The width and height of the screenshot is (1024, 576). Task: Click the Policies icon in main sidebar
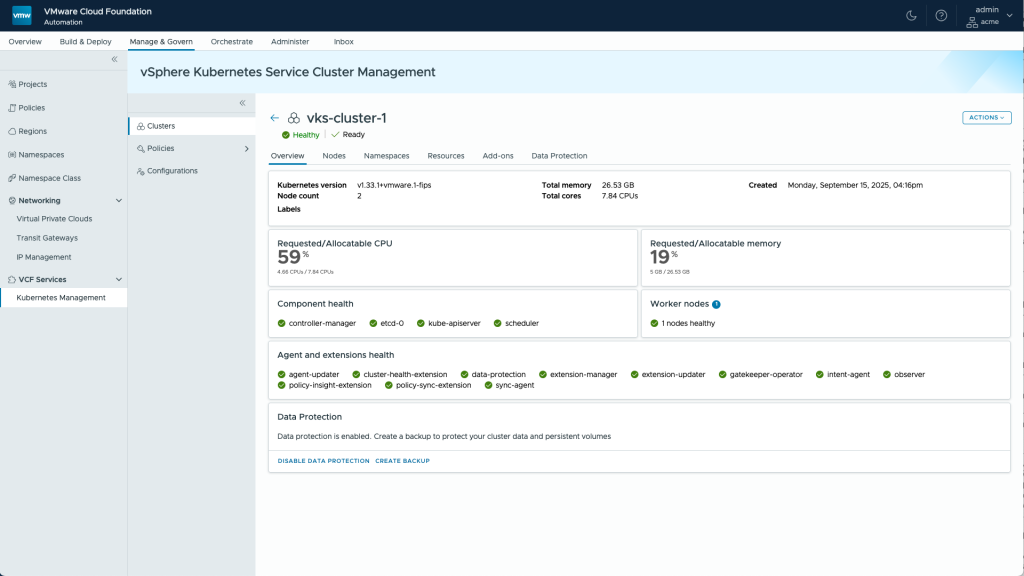tap(12, 108)
